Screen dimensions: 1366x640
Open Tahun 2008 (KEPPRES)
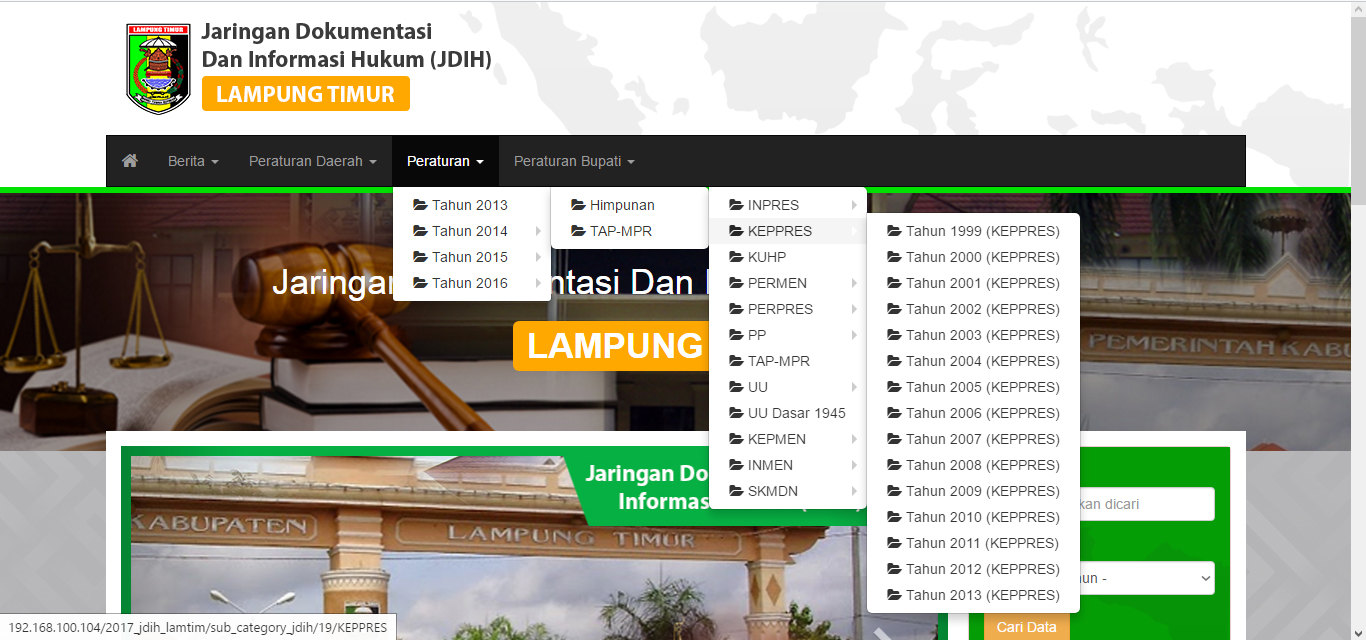click(x=973, y=465)
